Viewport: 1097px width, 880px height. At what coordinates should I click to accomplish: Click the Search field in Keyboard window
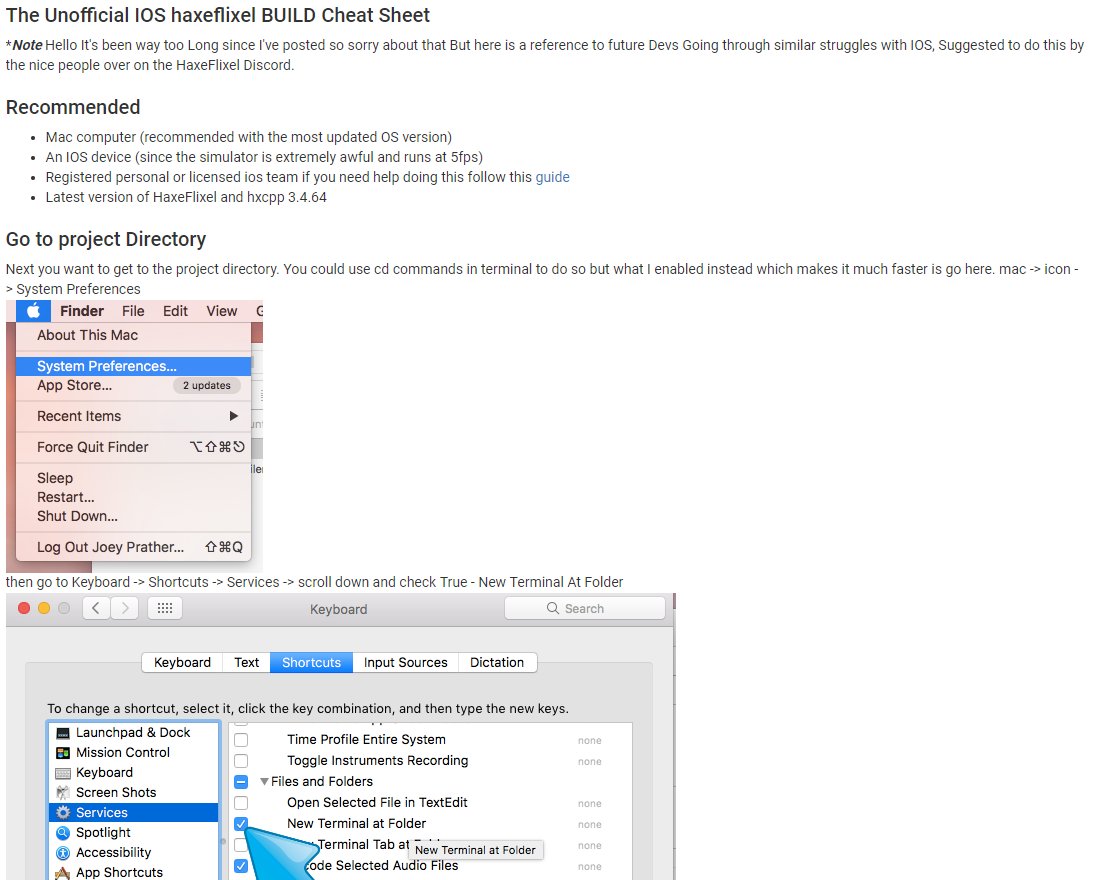click(584, 609)
